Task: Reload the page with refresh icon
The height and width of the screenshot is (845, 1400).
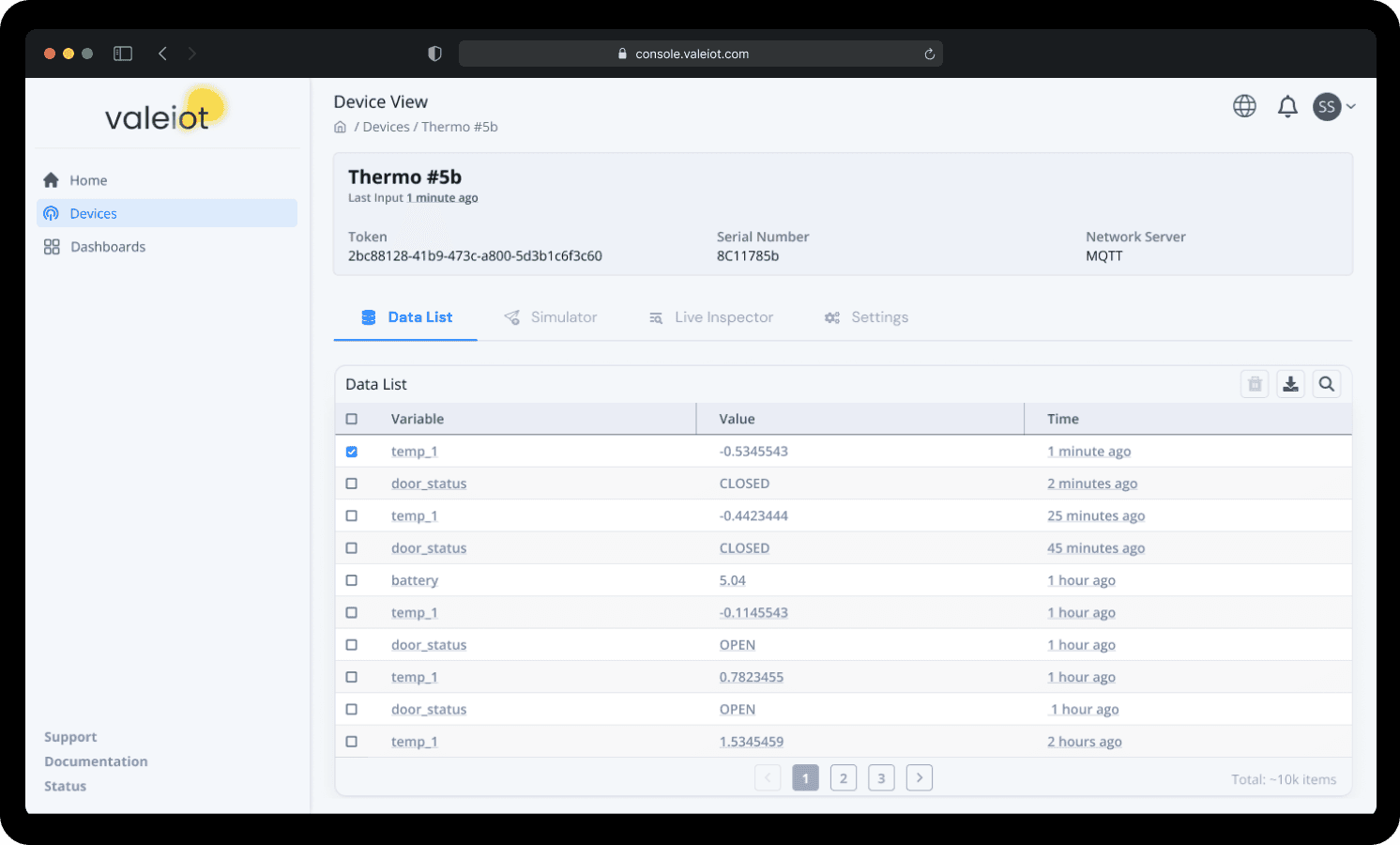Action: tap(929, 54)
